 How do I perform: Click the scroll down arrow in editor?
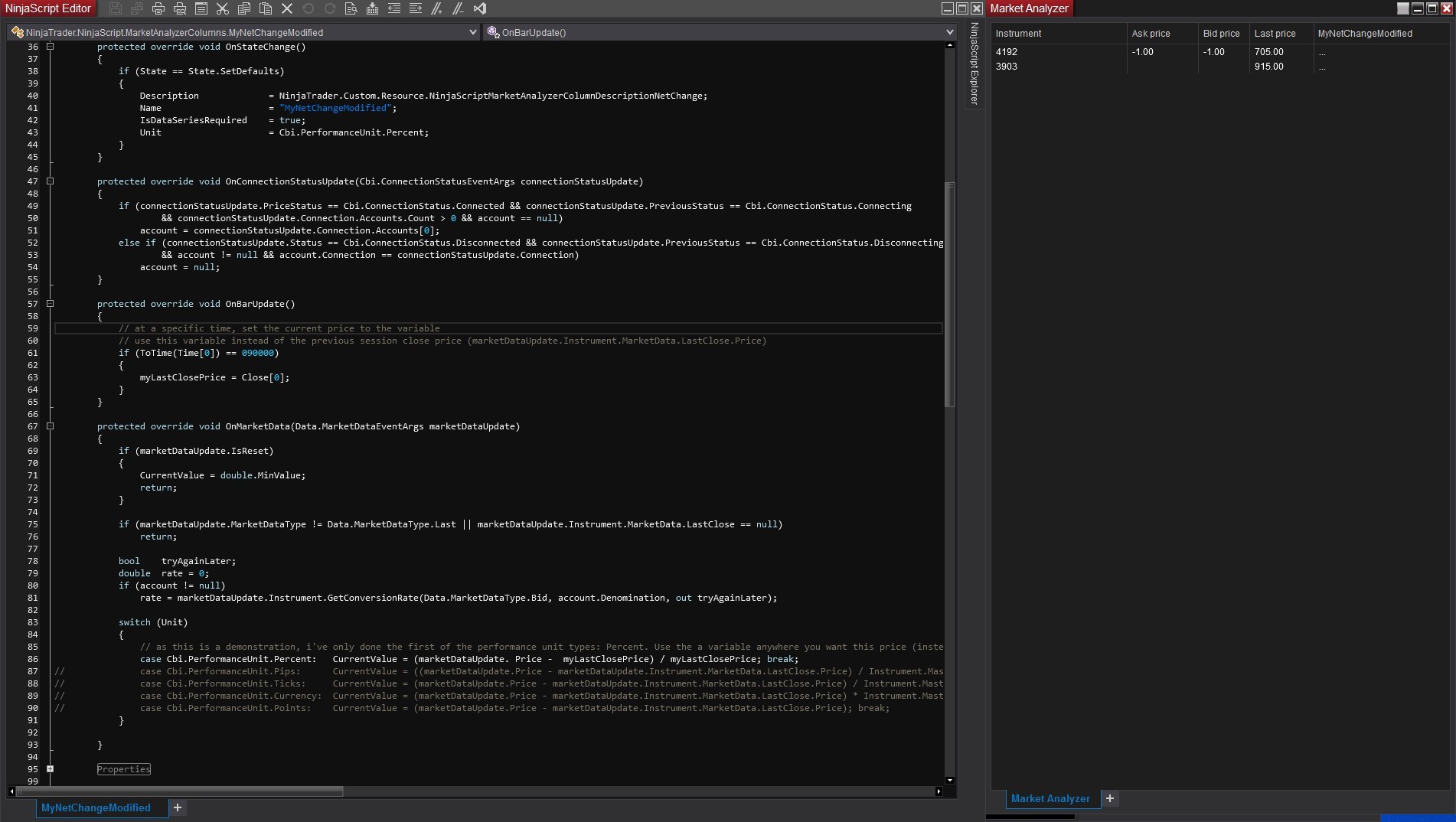[950, 780]
